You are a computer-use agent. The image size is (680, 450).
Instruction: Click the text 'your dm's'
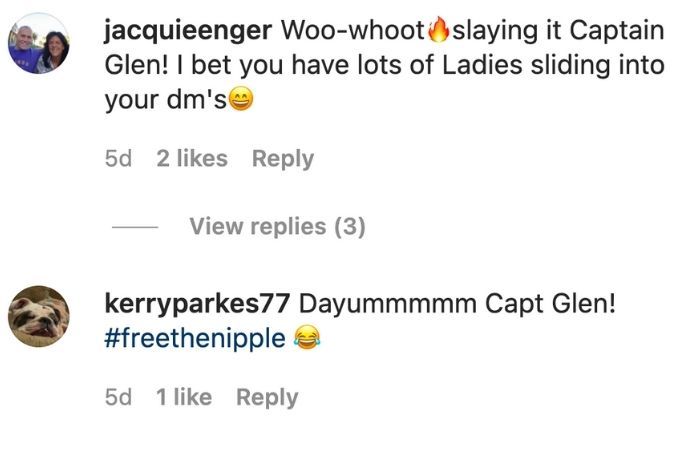[166, 100]
